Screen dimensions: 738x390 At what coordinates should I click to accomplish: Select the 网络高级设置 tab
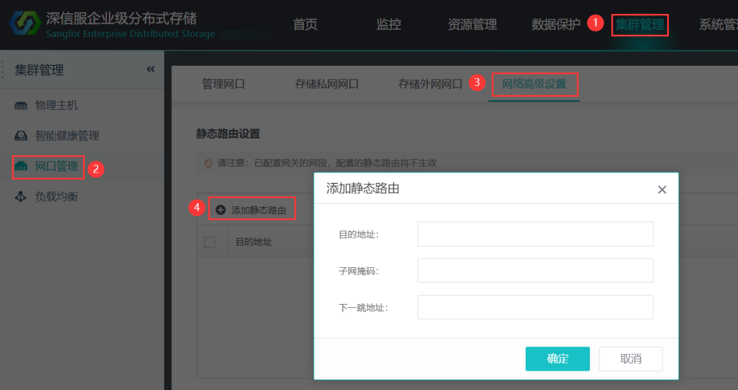(x=534, y=84)
